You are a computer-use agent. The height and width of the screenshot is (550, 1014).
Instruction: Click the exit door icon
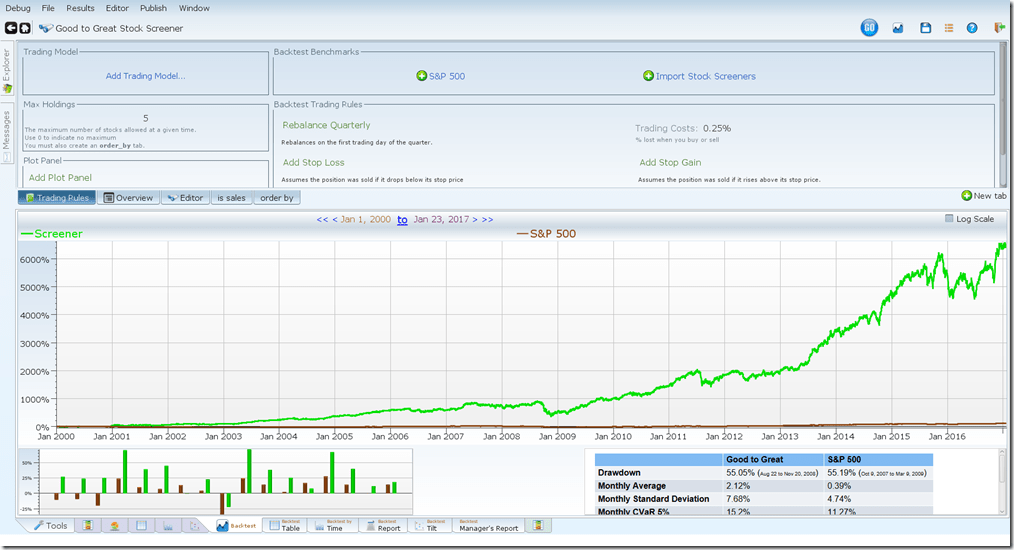(x=999, y=28)
